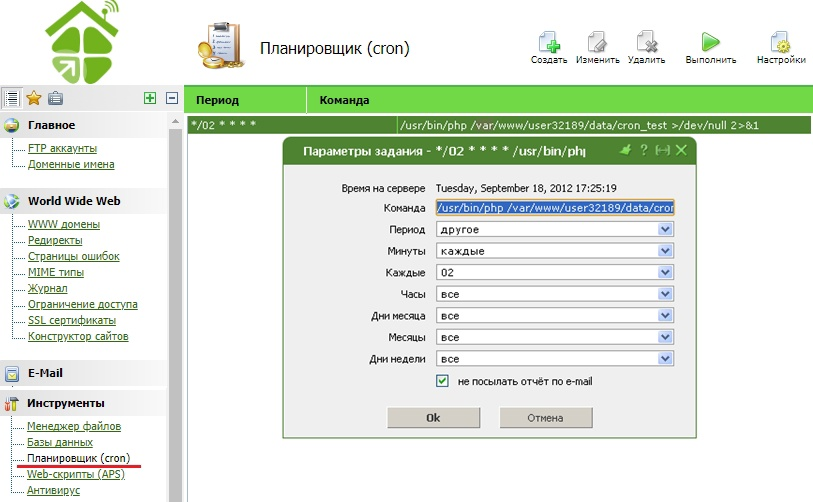This screenshot has height=502, width=813.
Task: Show favorites with the star icon
Action: tap(33, 98)
